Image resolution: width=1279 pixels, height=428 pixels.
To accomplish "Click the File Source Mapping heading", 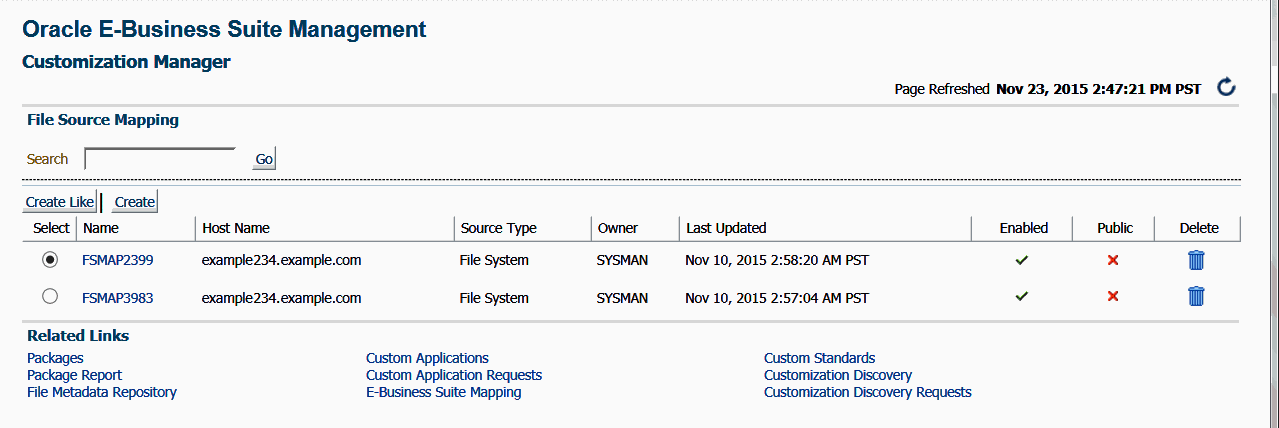I will [x=103, y=119].
